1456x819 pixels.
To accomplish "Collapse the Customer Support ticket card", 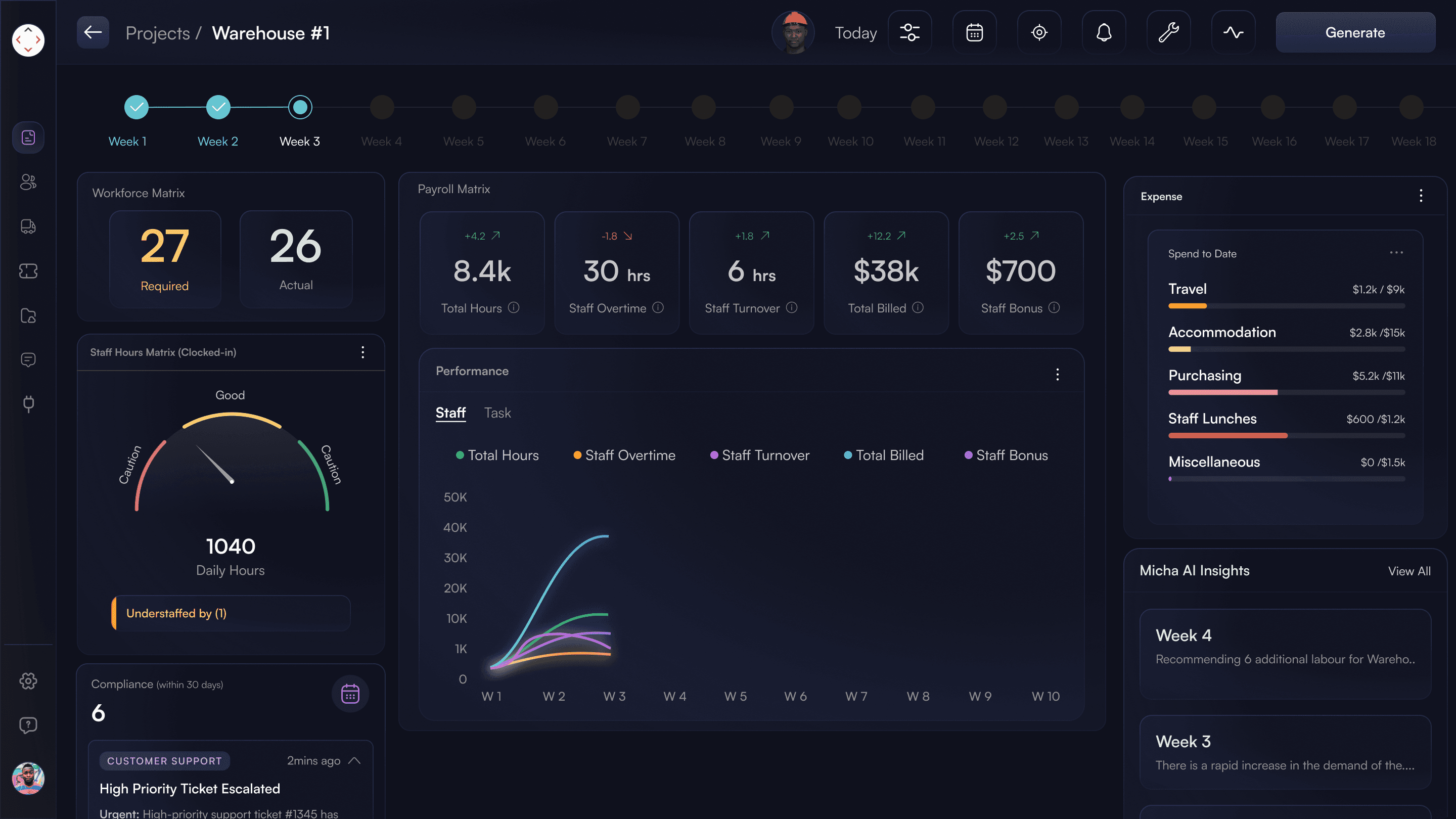I will click(354, 760).
